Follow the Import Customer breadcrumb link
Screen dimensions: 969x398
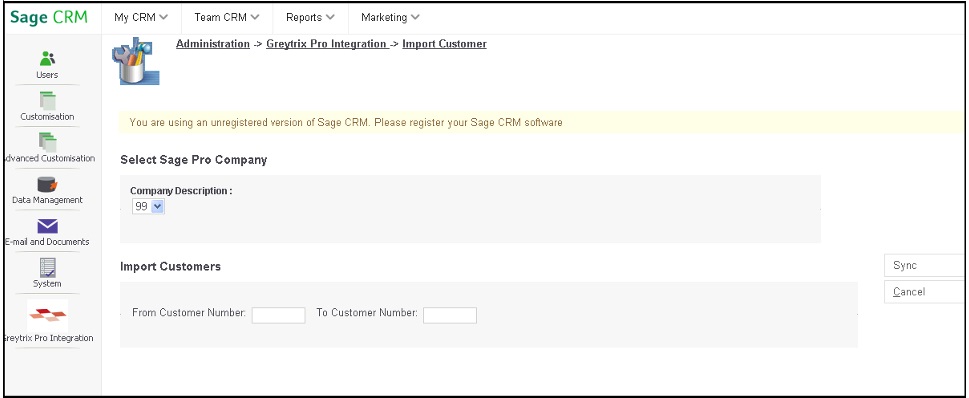pyautogui.click(x=444, y=44)
